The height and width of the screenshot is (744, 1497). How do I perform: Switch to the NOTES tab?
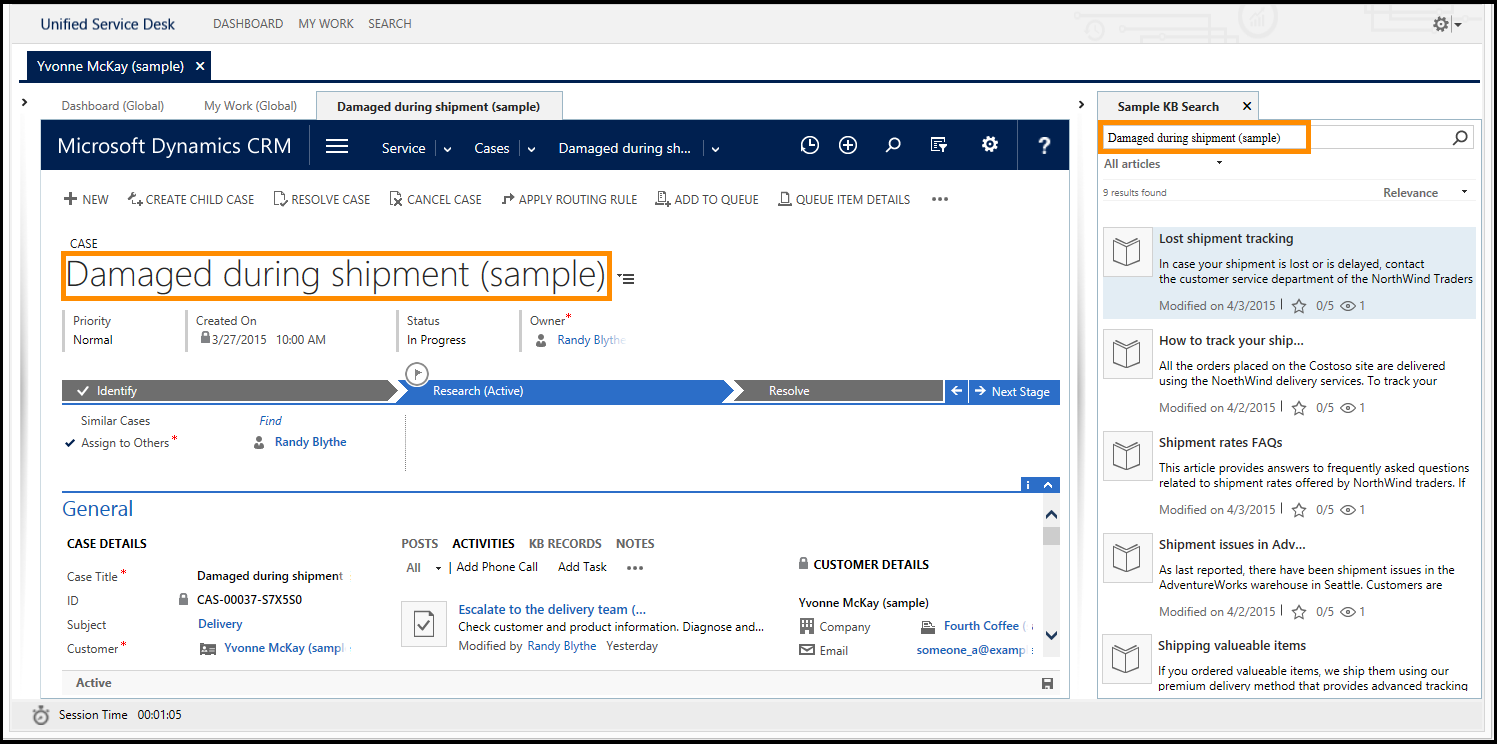point(635,543)
